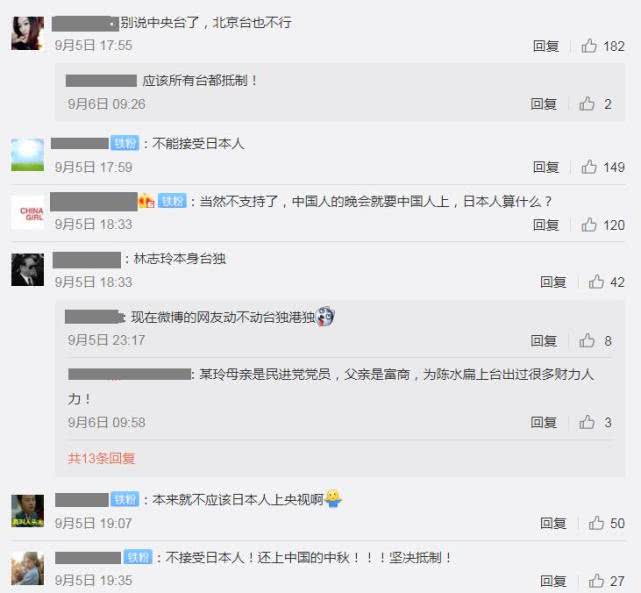Click the 铁粉 badge on 17:59 comment

pyautogui.click(x=125, y=143)
